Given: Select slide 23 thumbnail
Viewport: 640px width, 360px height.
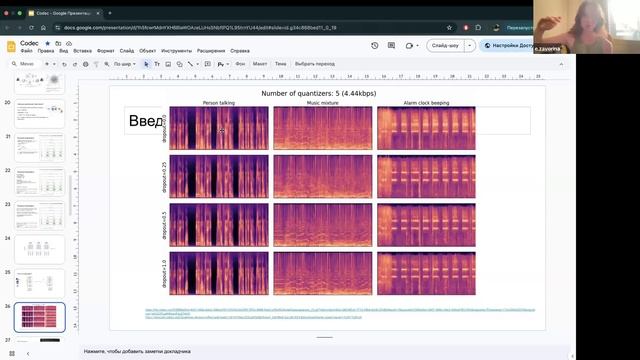Looking at the screenshot, I should (40, 216).
